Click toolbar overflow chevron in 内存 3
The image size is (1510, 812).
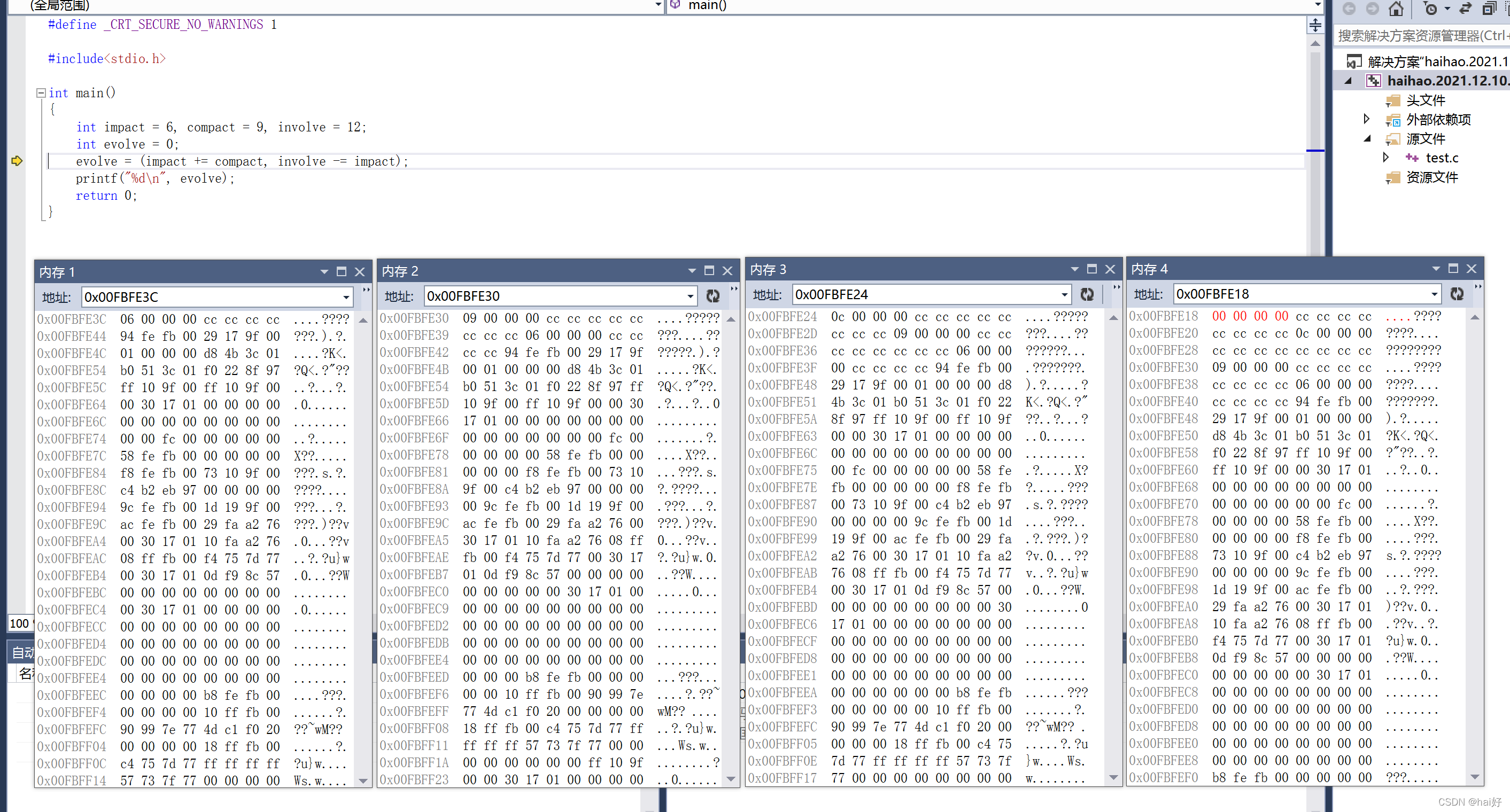(x=1117, y=287)
